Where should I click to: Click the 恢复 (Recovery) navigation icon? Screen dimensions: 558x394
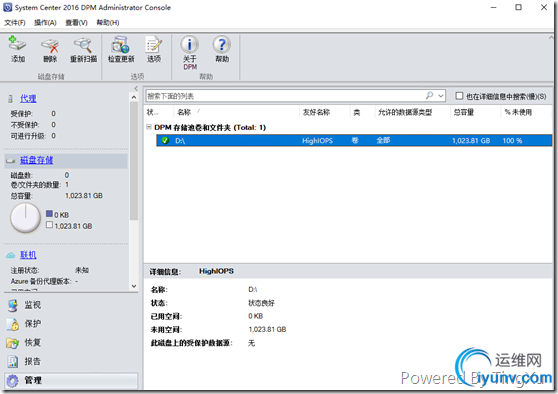click(12, 343)
